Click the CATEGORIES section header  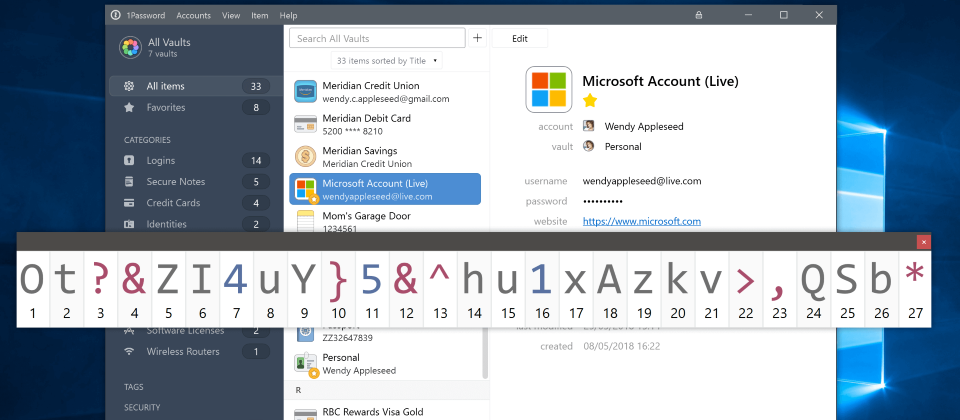click(147, 140)
